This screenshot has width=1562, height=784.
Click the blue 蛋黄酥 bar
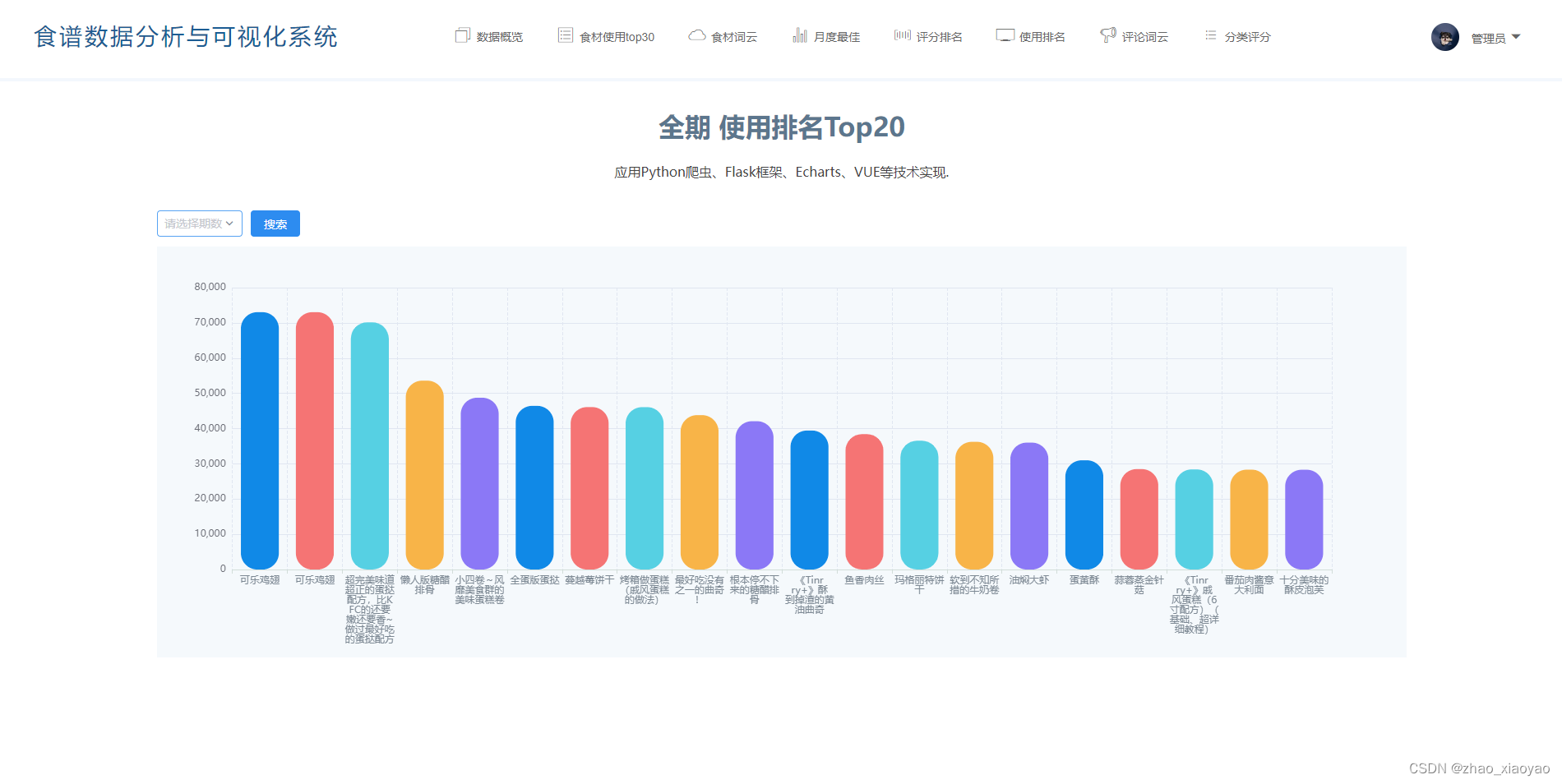tap(1084, 514)
